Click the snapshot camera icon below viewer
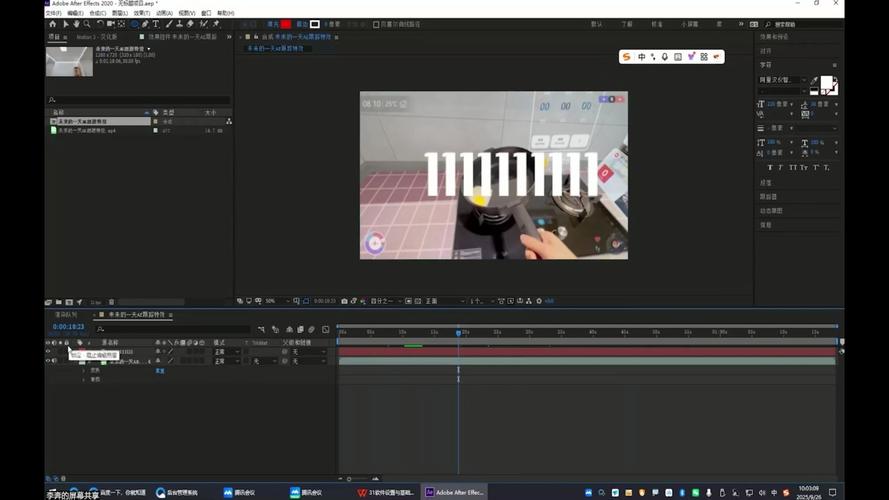The image size is (889, 500). [344, 301]
